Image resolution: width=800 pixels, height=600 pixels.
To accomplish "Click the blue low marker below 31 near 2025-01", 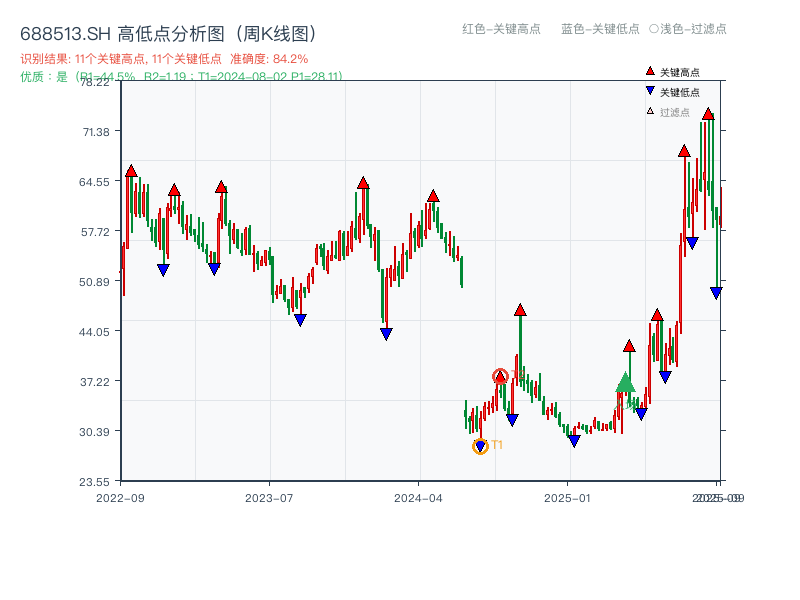I will point(574,440).
